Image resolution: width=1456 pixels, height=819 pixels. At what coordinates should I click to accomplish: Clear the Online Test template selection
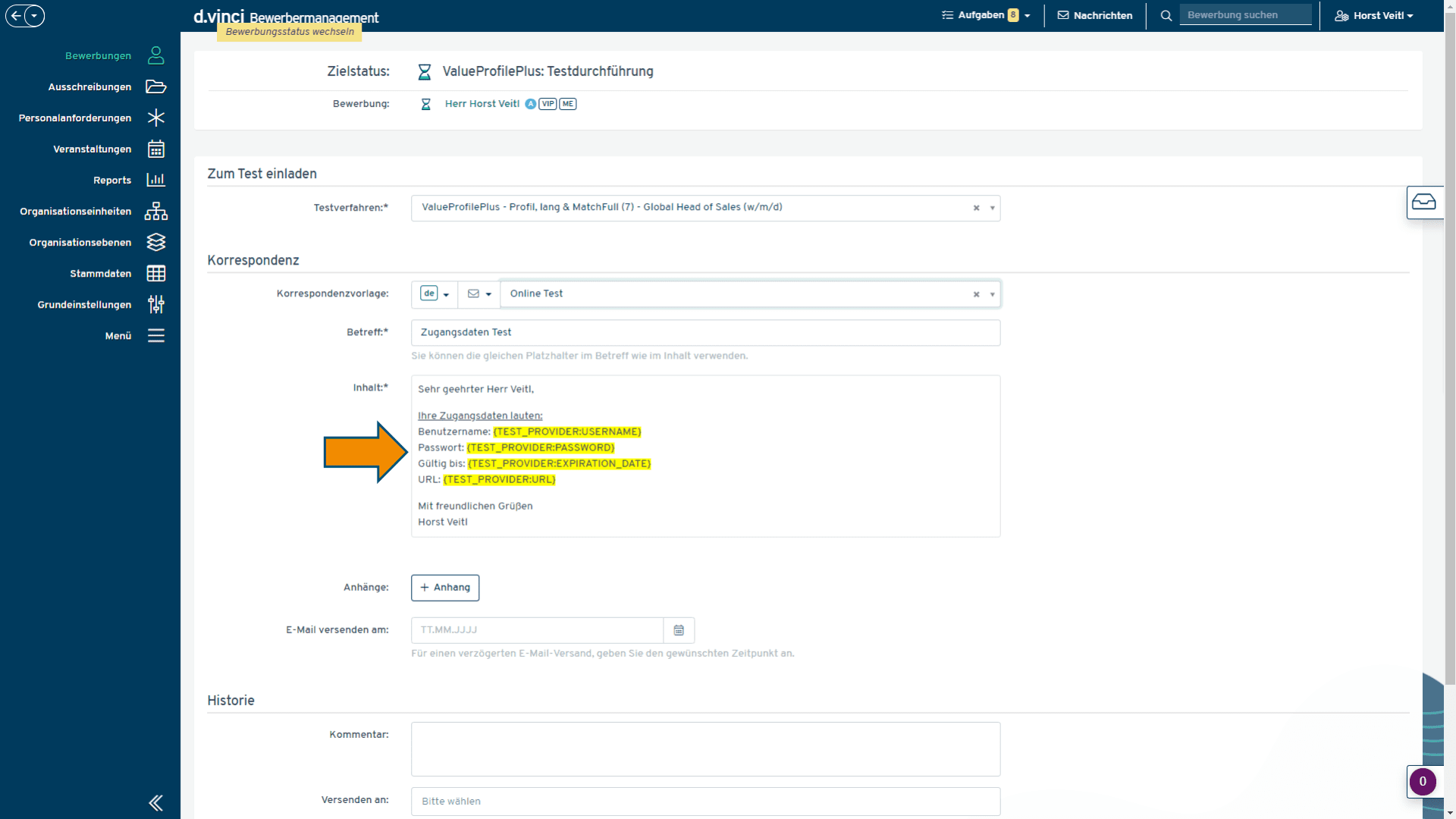click(976, 294)
